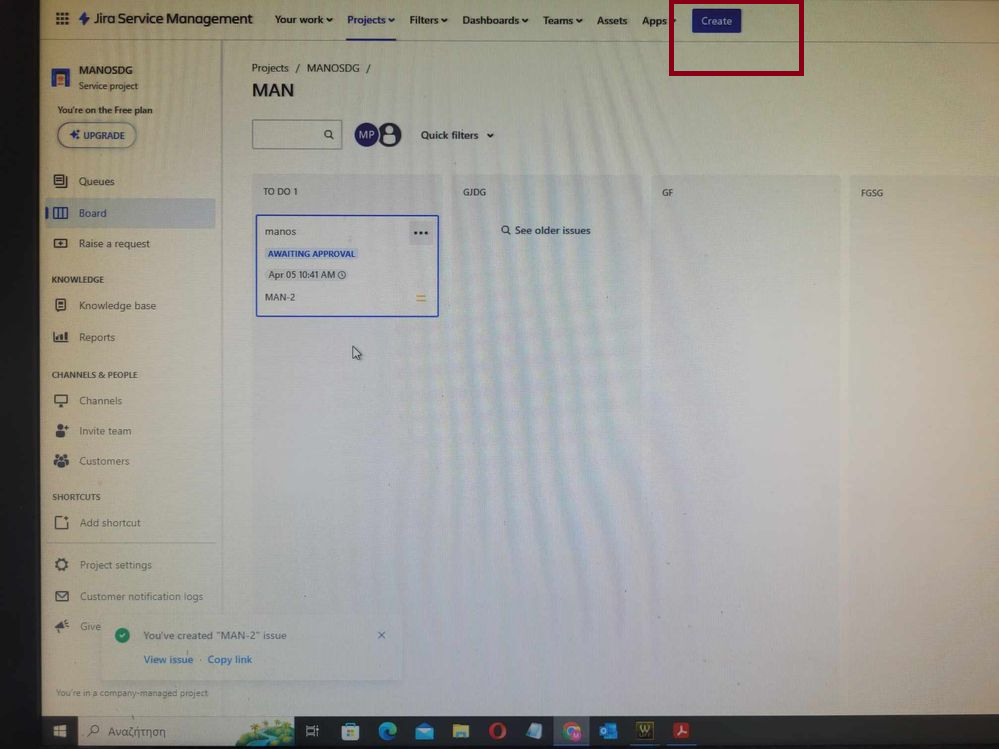Click the Knowledge base book icon
Viewport: 999px width, 749px height.
point(61,305)
